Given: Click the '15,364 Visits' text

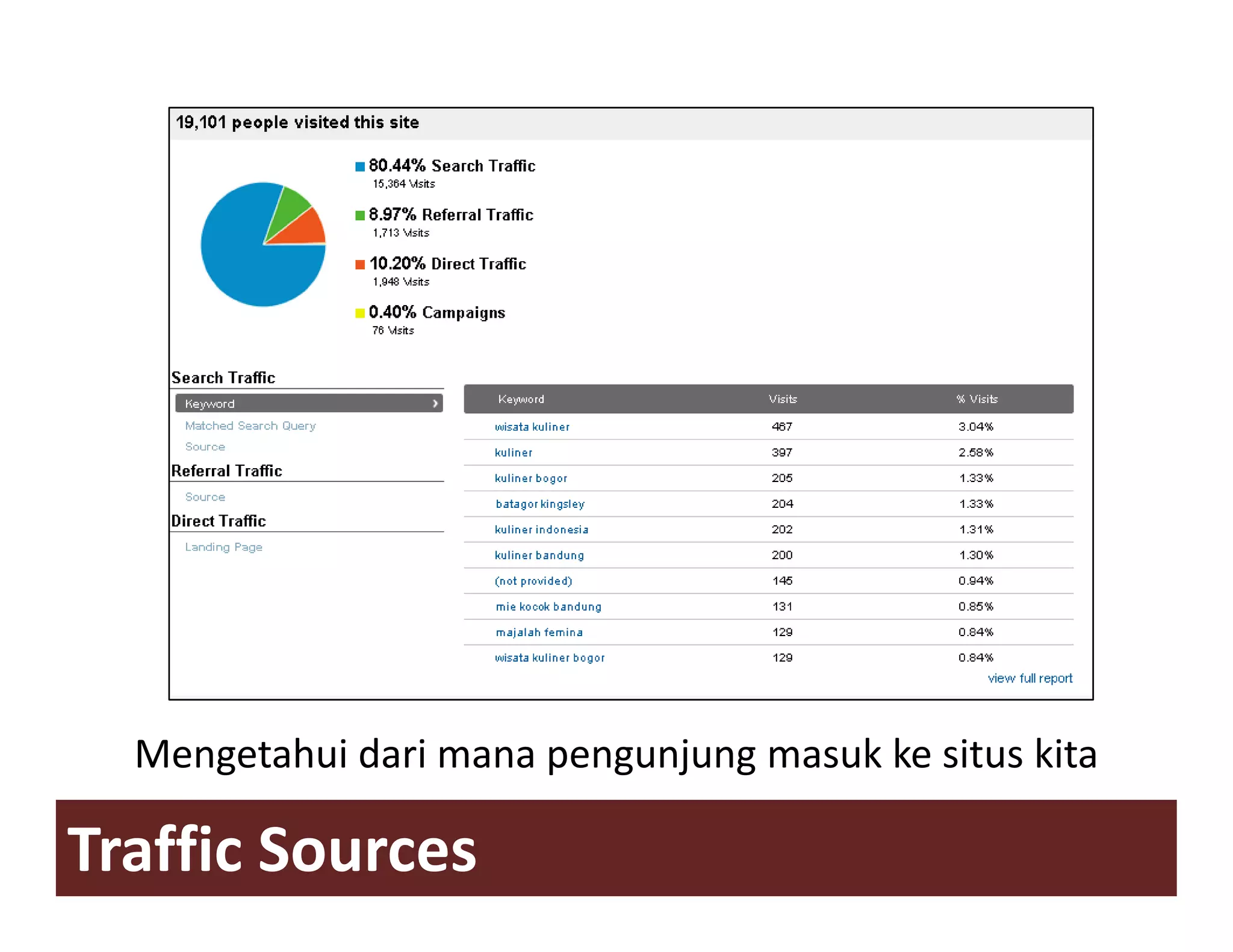Looking at the screenshot, I should [404, 184].
